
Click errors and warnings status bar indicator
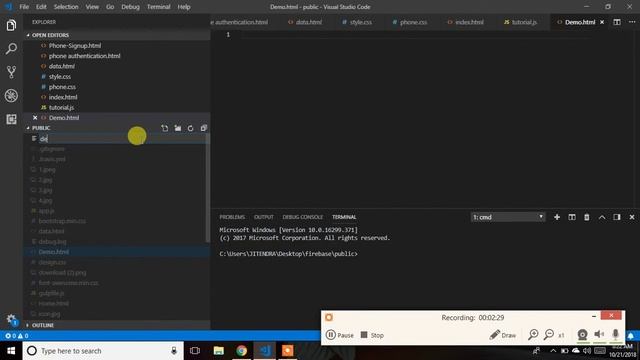click(17, 336)
